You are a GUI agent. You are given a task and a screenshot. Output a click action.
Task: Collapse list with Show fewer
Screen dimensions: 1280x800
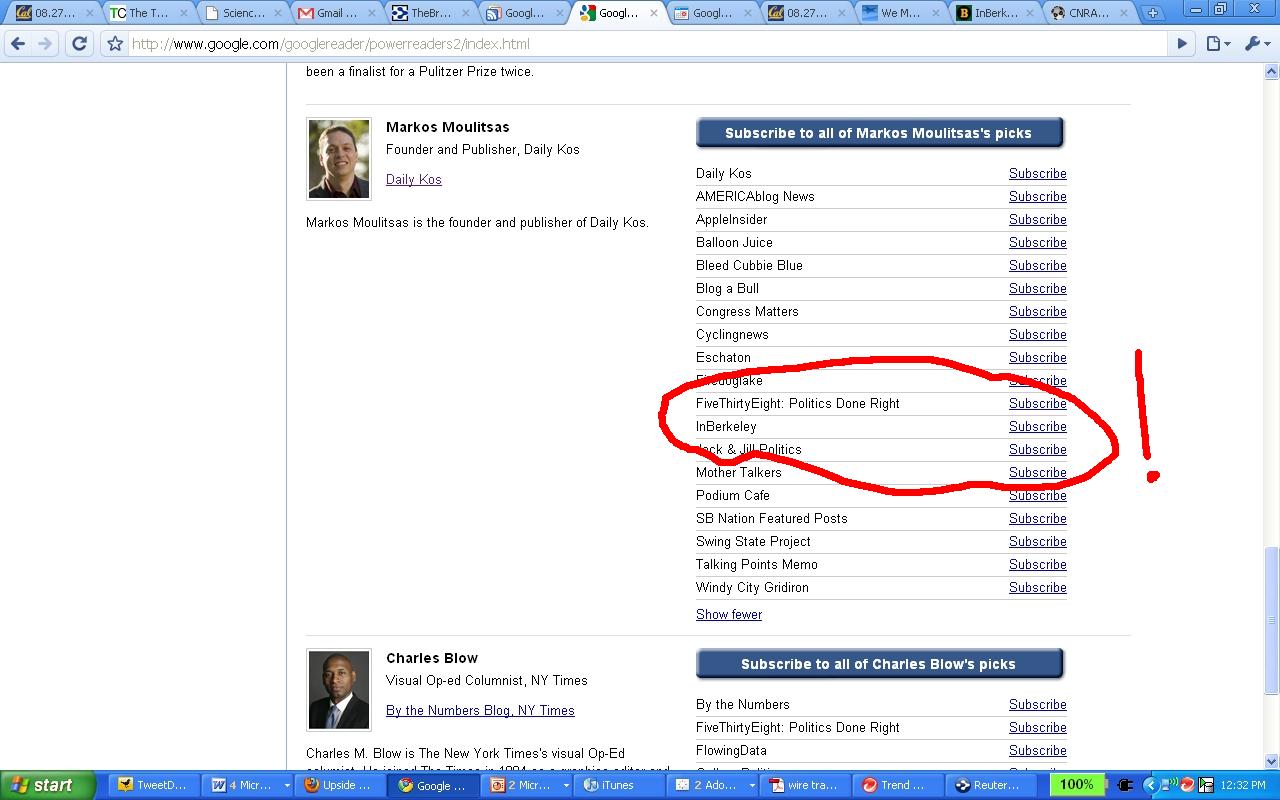click(729, 614)
